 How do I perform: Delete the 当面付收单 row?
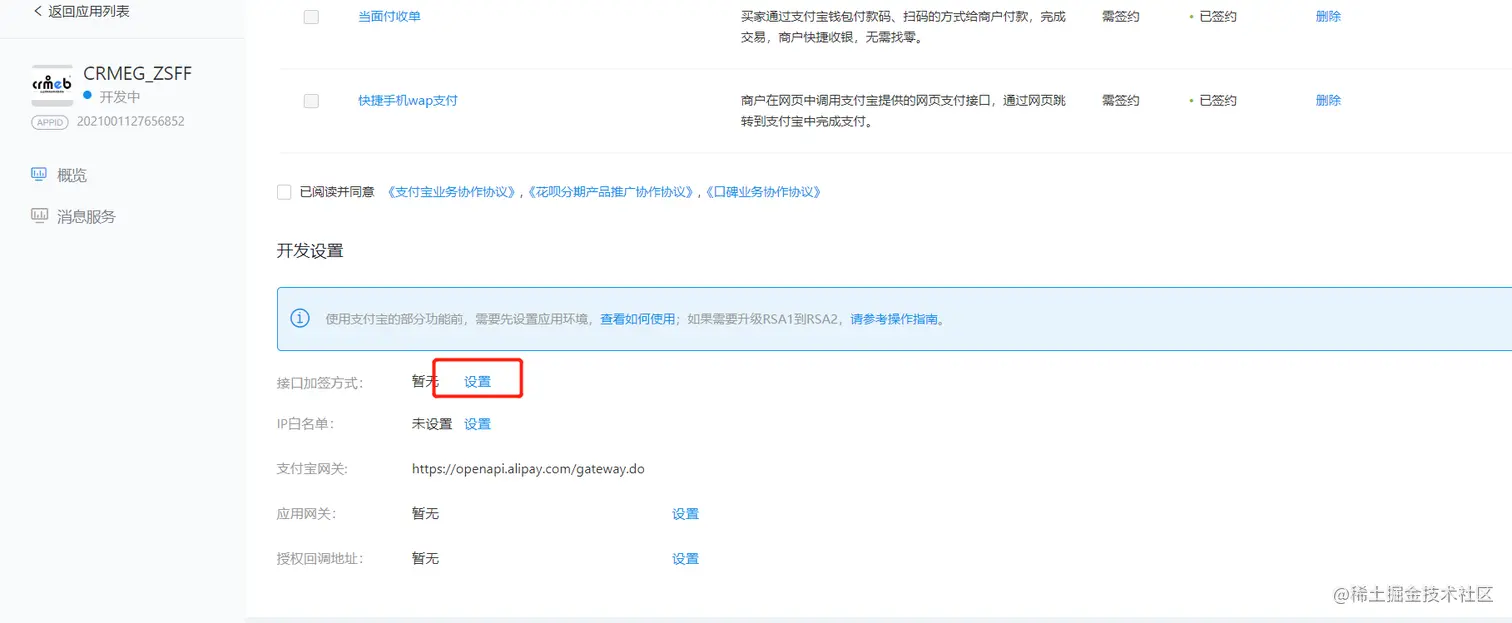click(x=1328, y=16)
